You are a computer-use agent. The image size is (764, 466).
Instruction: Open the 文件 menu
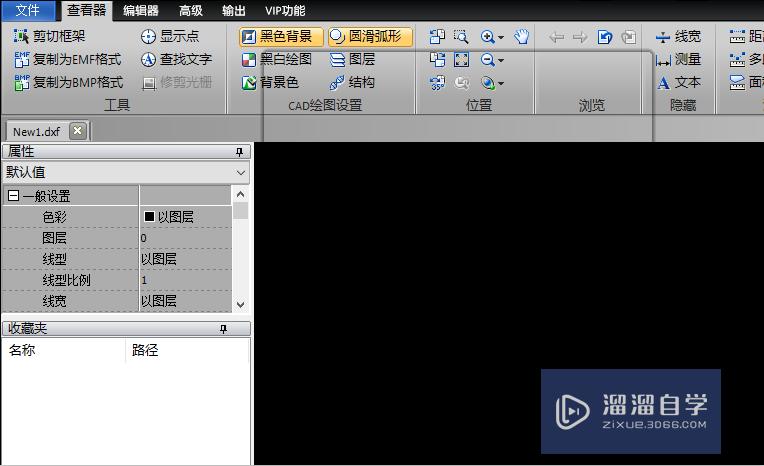[27, 10]
